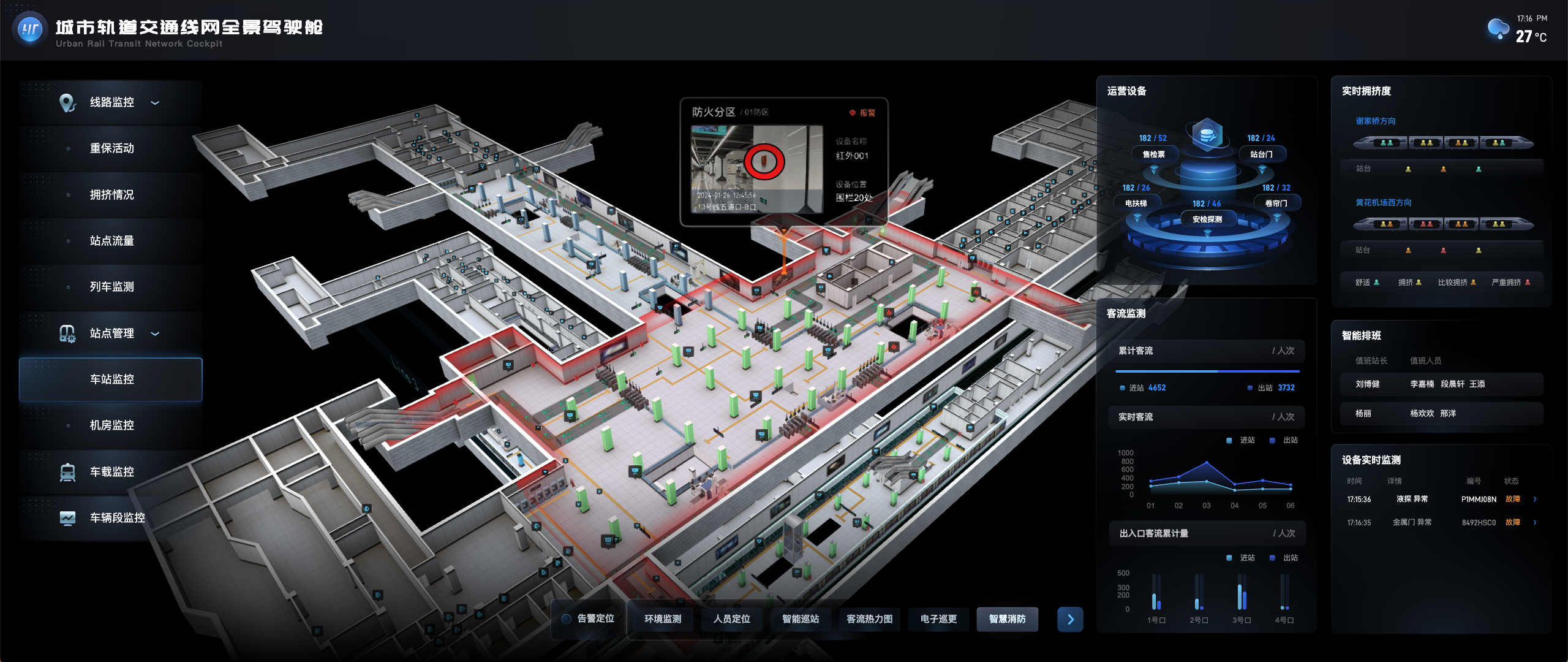Click the weather cloud icon
This screenshot has width=1568, height=662.
click(1498, 28)
